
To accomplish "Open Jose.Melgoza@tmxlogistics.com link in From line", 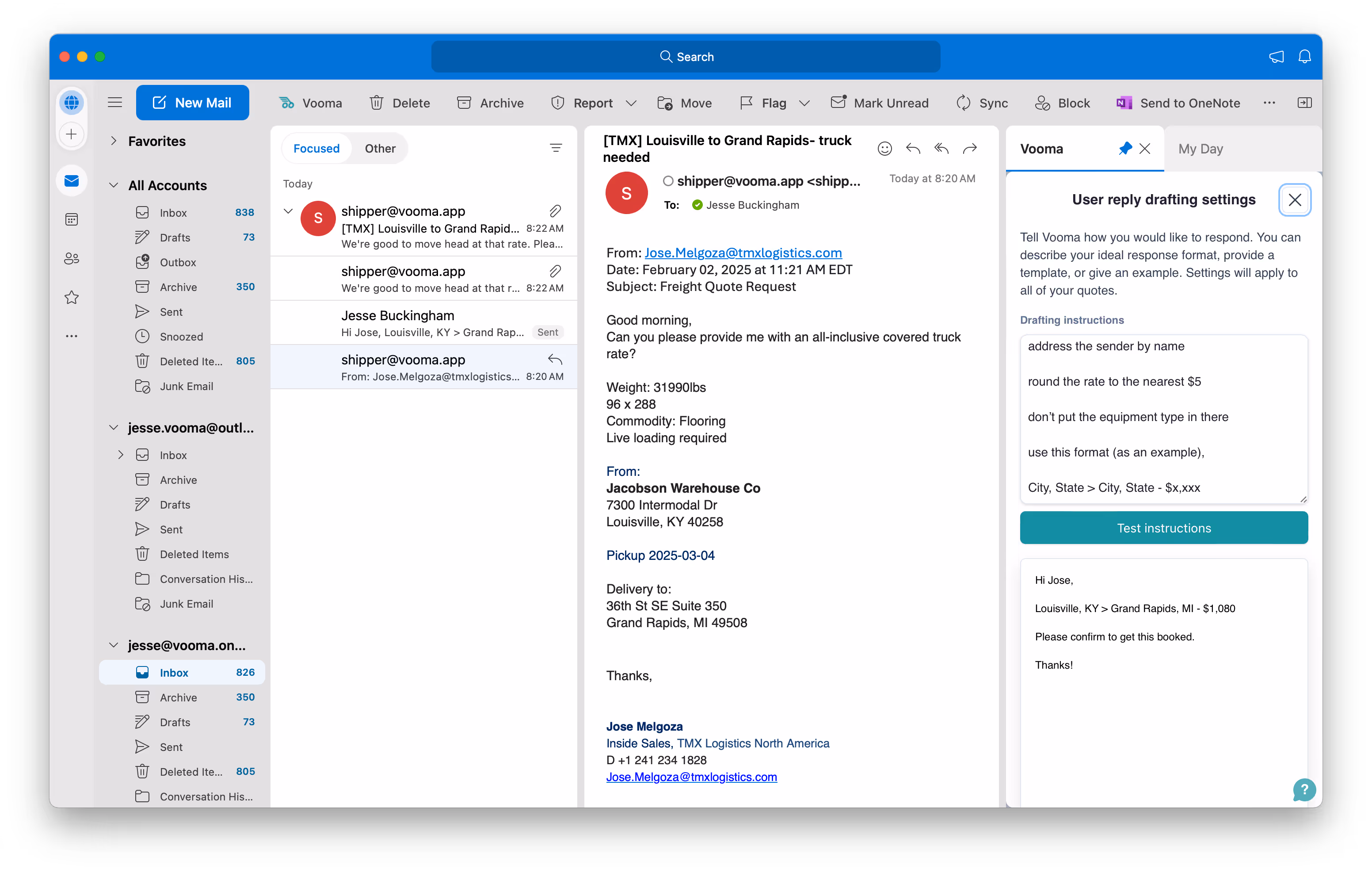I will [743, 253].
